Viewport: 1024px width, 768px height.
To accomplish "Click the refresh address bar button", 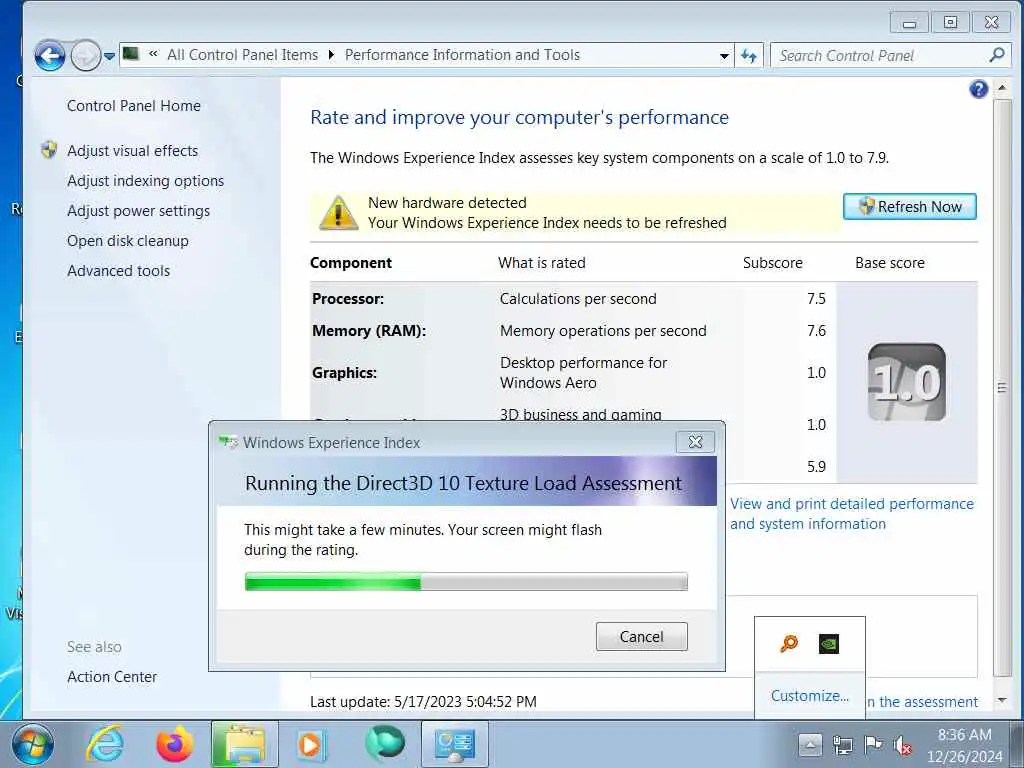I will click(x=748, y=56).
